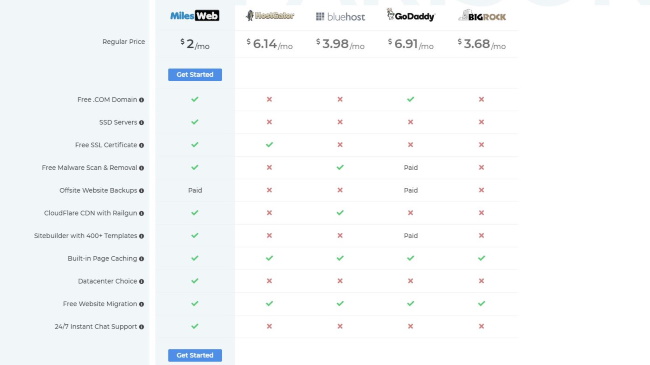
Task: Click the MilesWeb logo
Action: (194, 16)
